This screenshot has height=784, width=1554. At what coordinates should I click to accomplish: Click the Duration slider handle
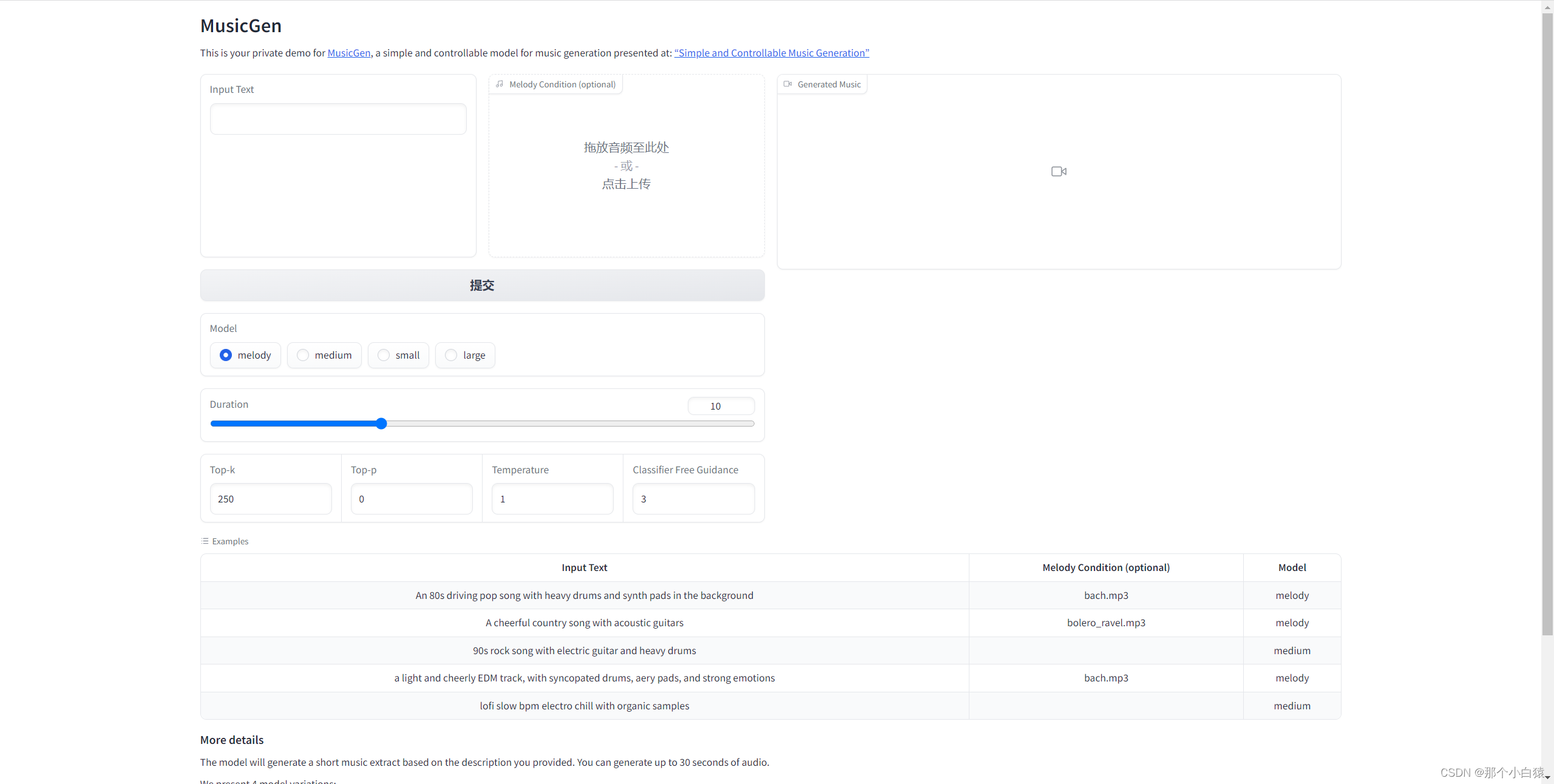(381, 424)
